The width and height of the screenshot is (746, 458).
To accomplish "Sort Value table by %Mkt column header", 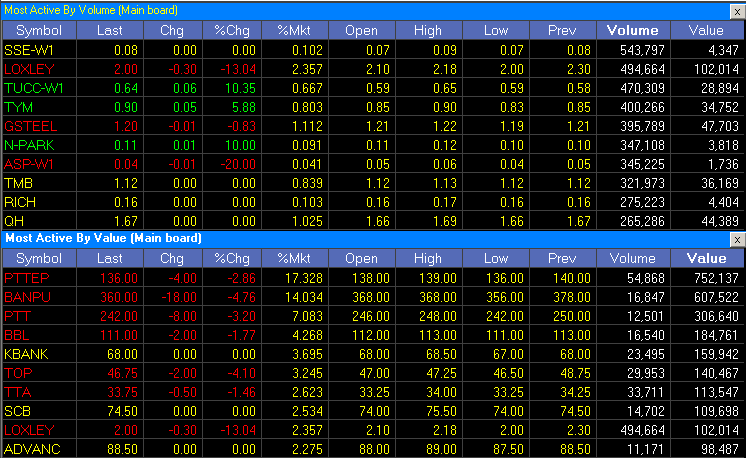I will coord(294,259).
